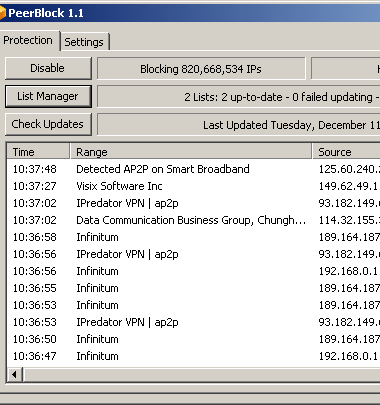The image size is (380, 405).
Task: Select the 10:36:56 IPredator VPN row
Action: (193, 254)
